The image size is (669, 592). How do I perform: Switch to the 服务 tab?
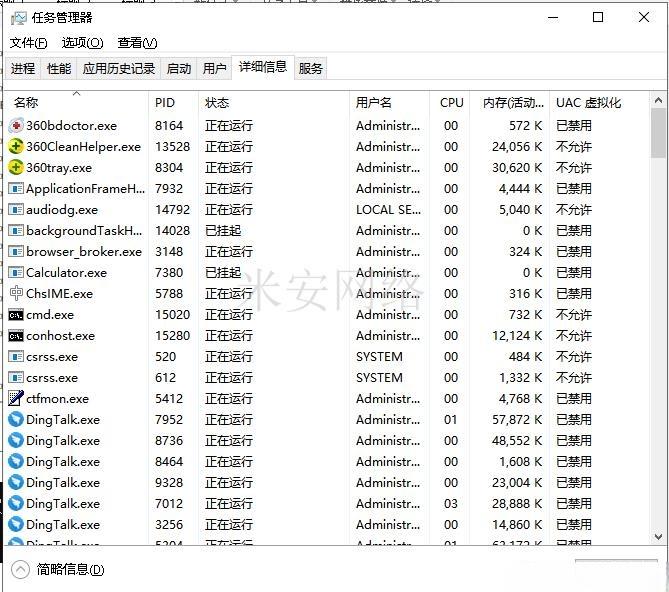[x=311, y=68]
